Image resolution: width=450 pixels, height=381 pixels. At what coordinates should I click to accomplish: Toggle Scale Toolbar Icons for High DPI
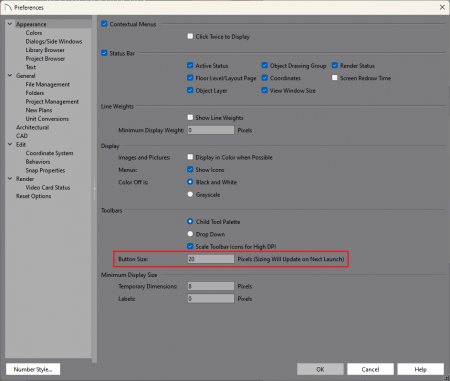(x=190, y=246)
